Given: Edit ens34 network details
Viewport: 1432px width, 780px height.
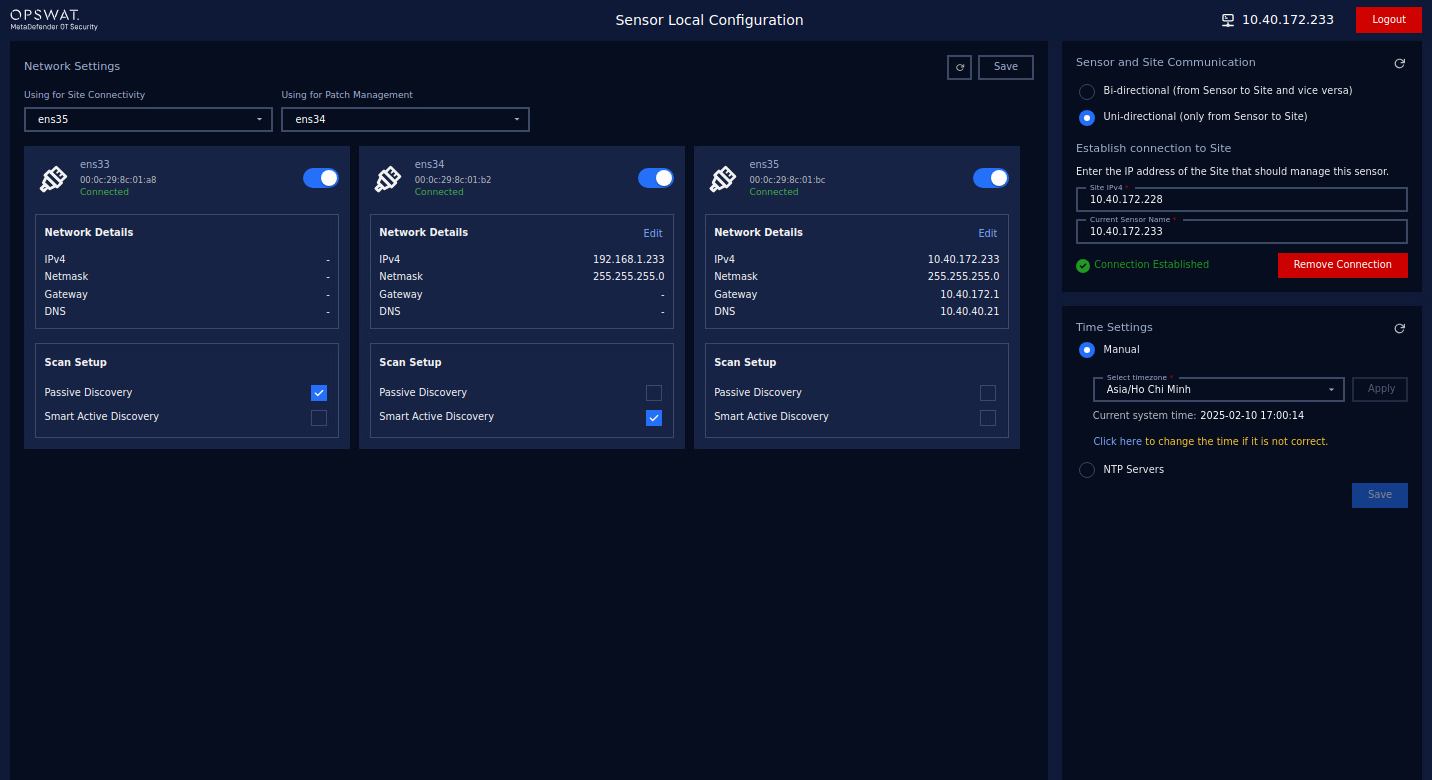Looking at the screenshot, I should click(653, 234).
